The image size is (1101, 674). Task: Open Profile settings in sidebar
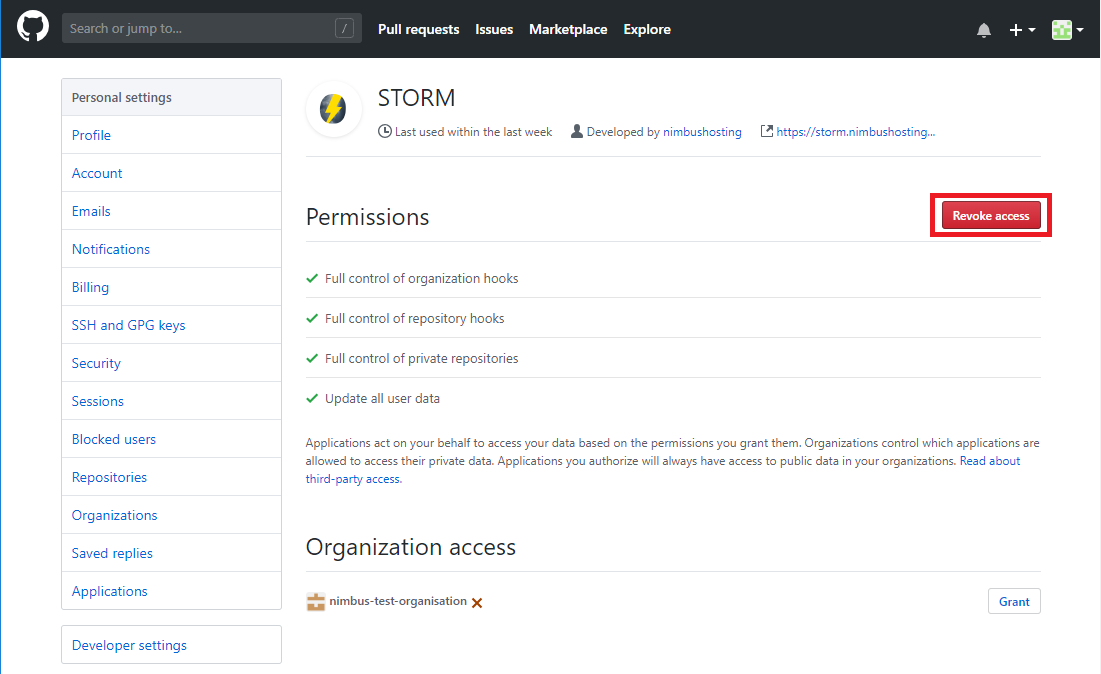click(x=171, y=135)
